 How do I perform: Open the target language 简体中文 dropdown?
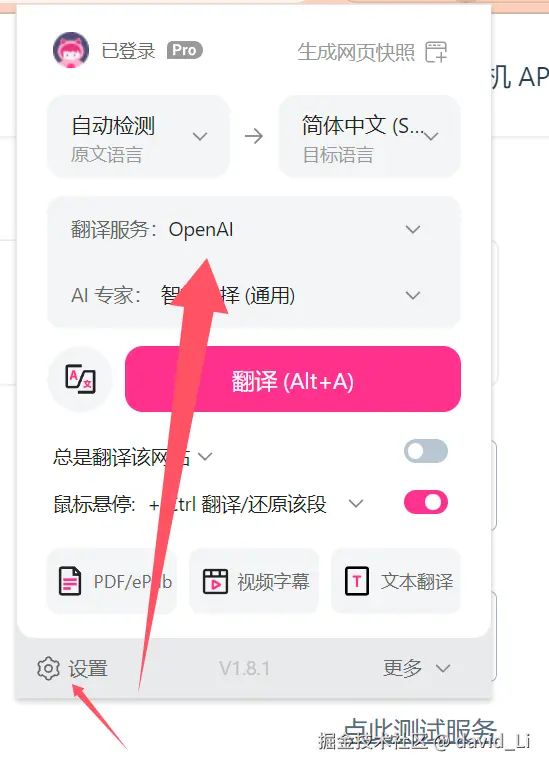370,137
